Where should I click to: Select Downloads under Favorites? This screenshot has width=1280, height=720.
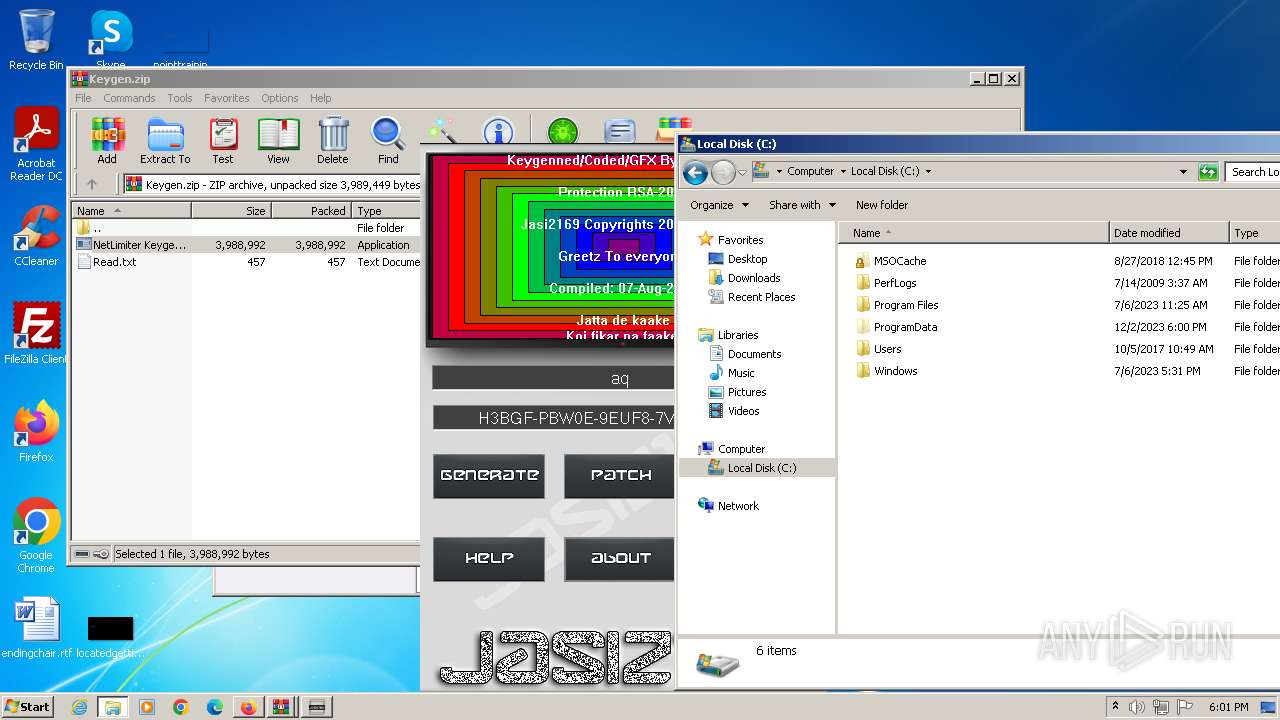pos(754,278)
